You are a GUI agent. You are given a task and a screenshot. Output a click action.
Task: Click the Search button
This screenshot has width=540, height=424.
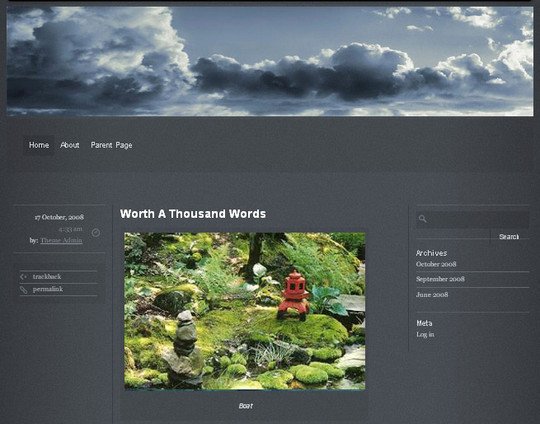coord(509,237)
